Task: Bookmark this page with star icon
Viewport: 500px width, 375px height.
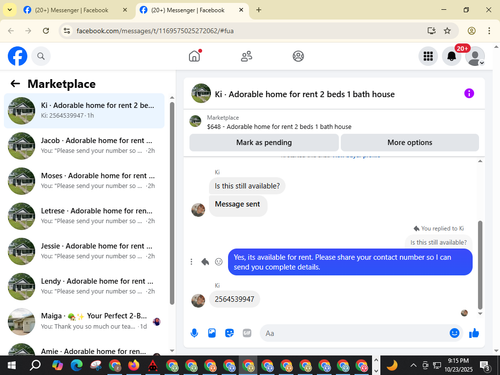Action: click(x=447, y=31)
